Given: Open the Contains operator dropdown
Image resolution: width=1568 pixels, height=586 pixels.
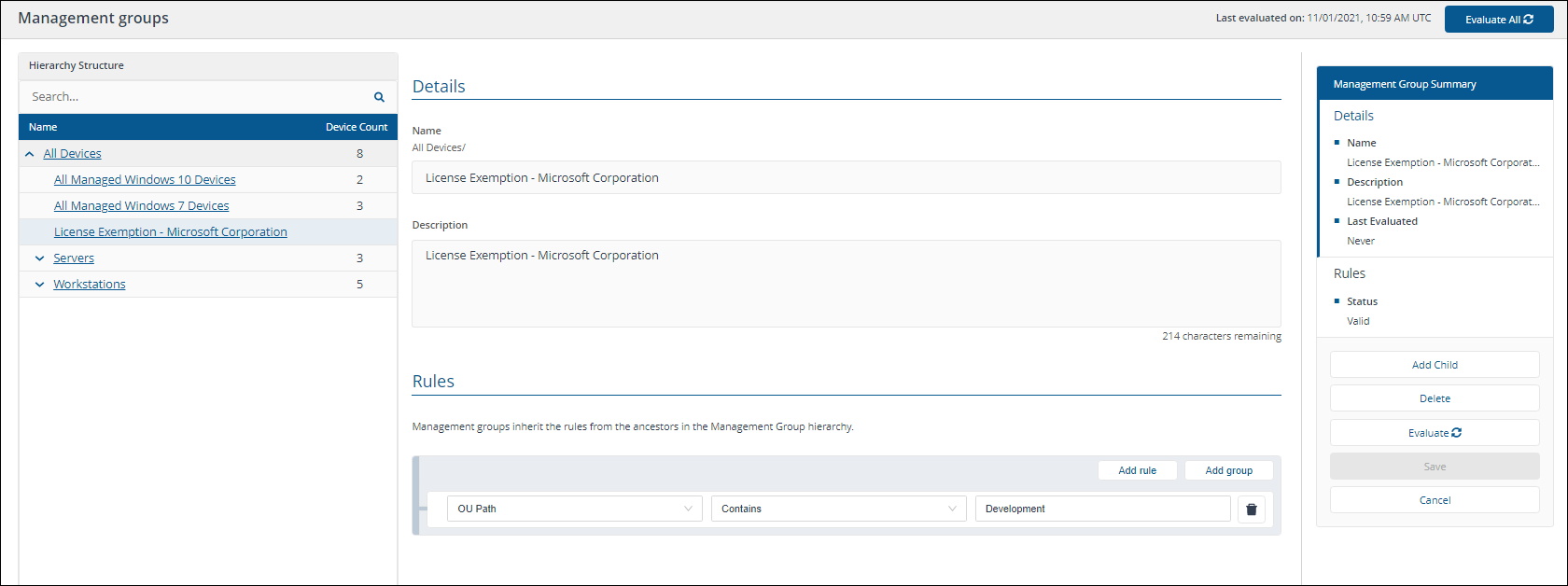Looking at the screenshot, I should point(838,509).
